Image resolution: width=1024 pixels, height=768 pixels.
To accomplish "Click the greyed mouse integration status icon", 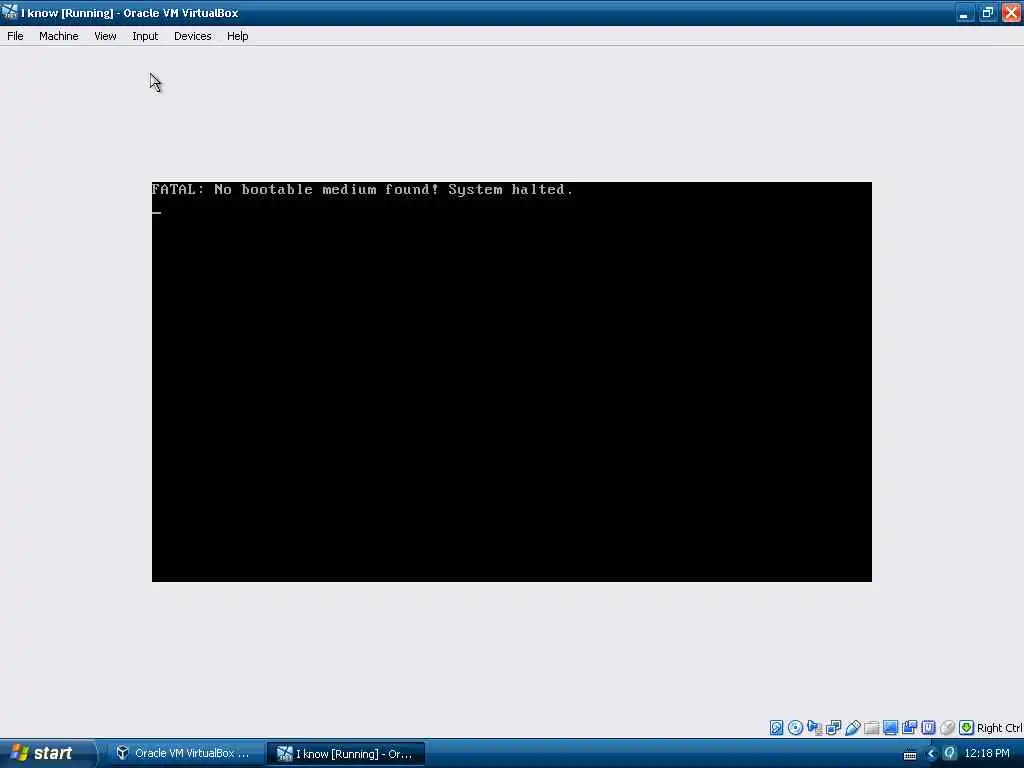I will point(948,728).
